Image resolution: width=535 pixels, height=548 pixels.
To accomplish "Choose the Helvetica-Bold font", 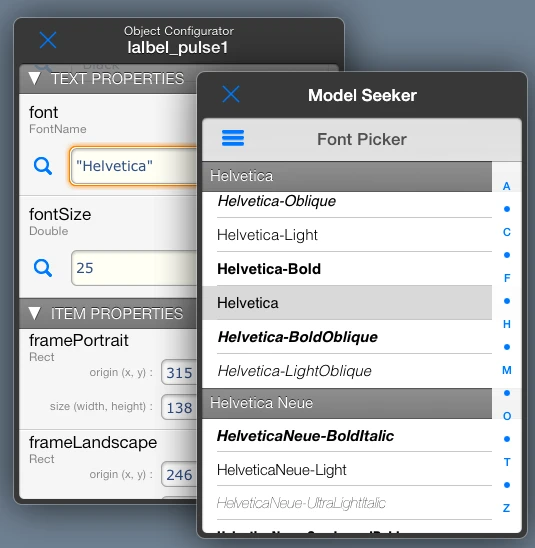I will click(347, 269).
